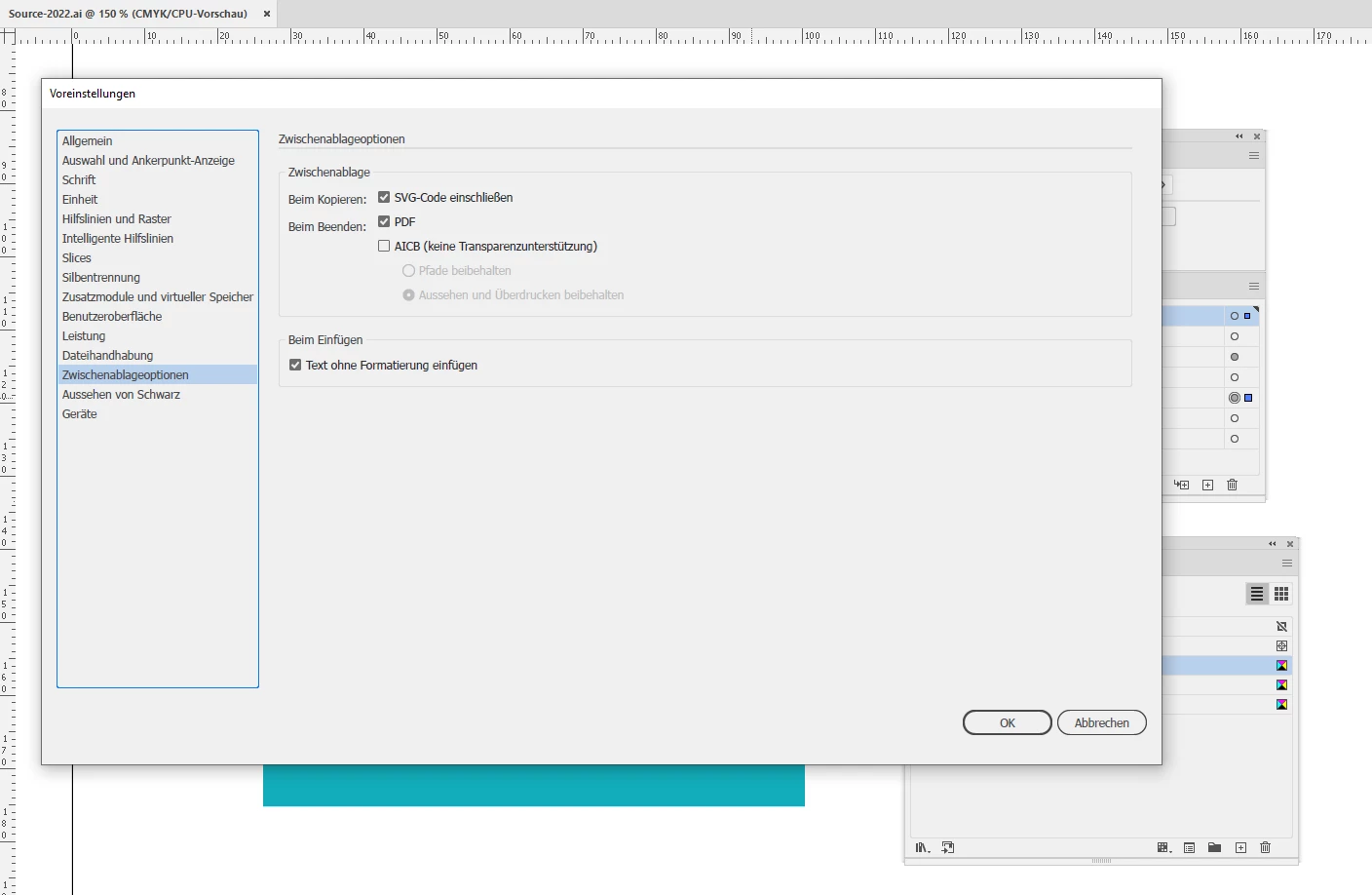1372x895 pixels.
Task: Open Auswahl und Ankerpunkt-Anzeige category
Action: (x=158, y=160)
